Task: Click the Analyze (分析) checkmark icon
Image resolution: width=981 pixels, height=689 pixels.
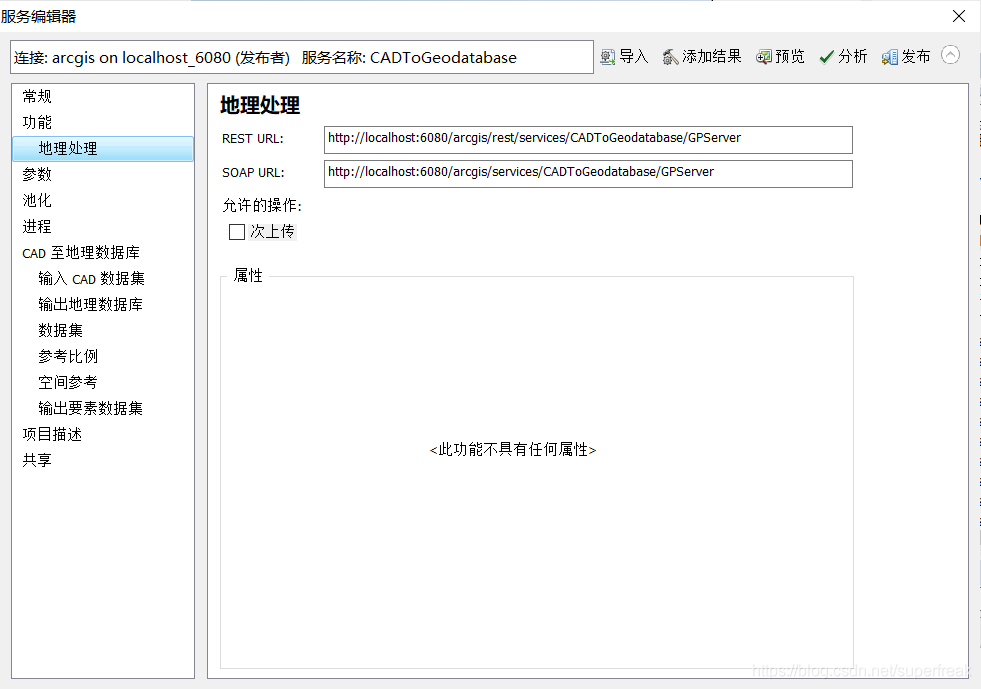Action: (x=826, y=57)
